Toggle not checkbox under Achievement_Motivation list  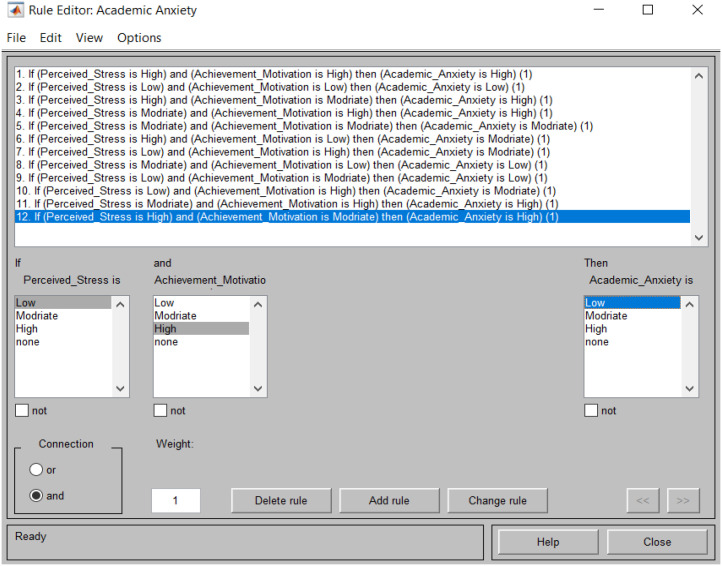point(160,410)
